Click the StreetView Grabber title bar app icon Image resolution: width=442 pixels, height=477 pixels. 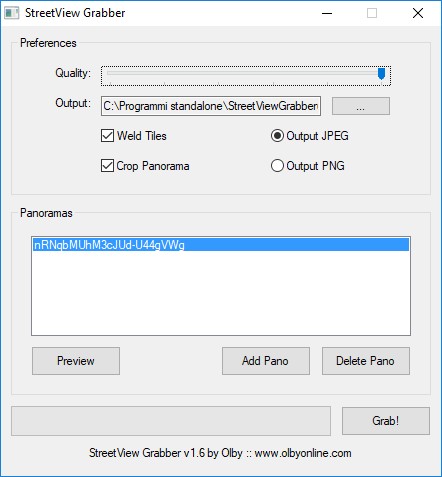pyautogui.click(x=12, y=13)
